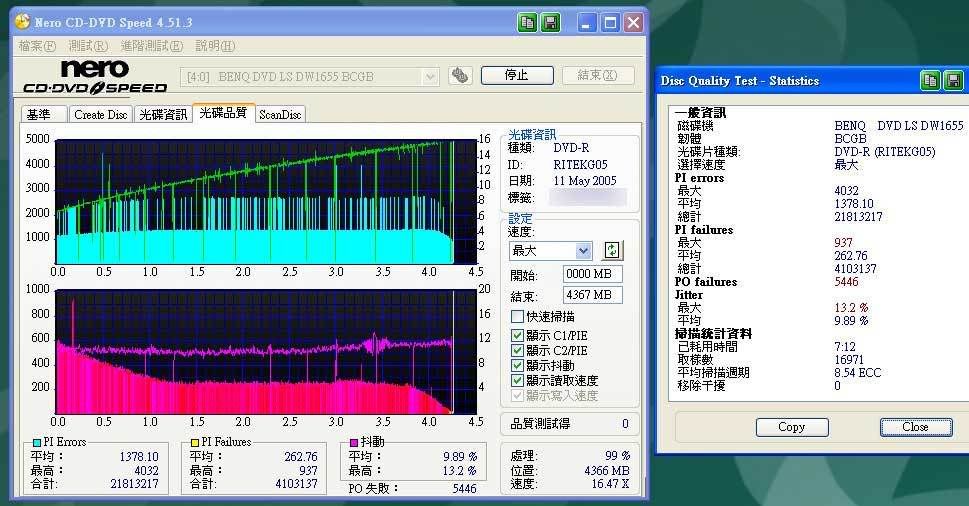Viewport: 969px width, 506px height.
Task: Toggle the 顯示 C1/PIE checkbox
Action: click(x=517, y=335)
